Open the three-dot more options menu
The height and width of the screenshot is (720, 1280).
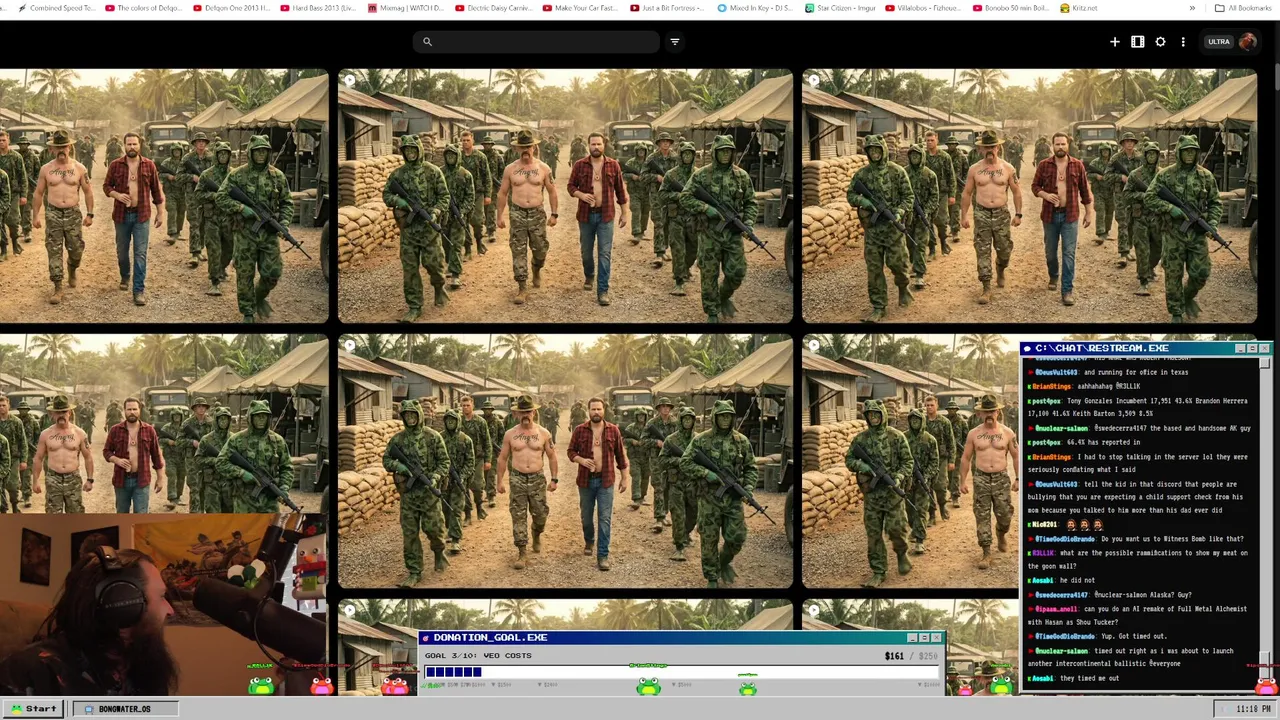click(x=1183, y=42)
